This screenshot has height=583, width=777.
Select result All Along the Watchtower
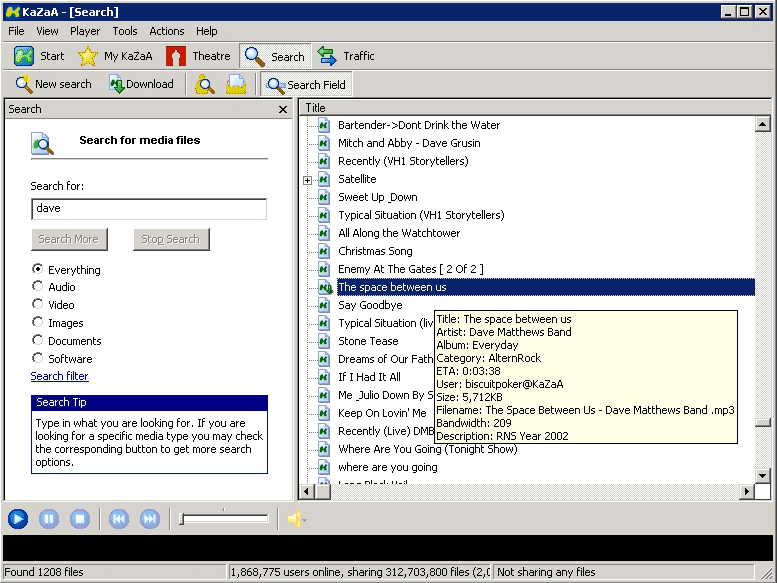click(399, 233)
